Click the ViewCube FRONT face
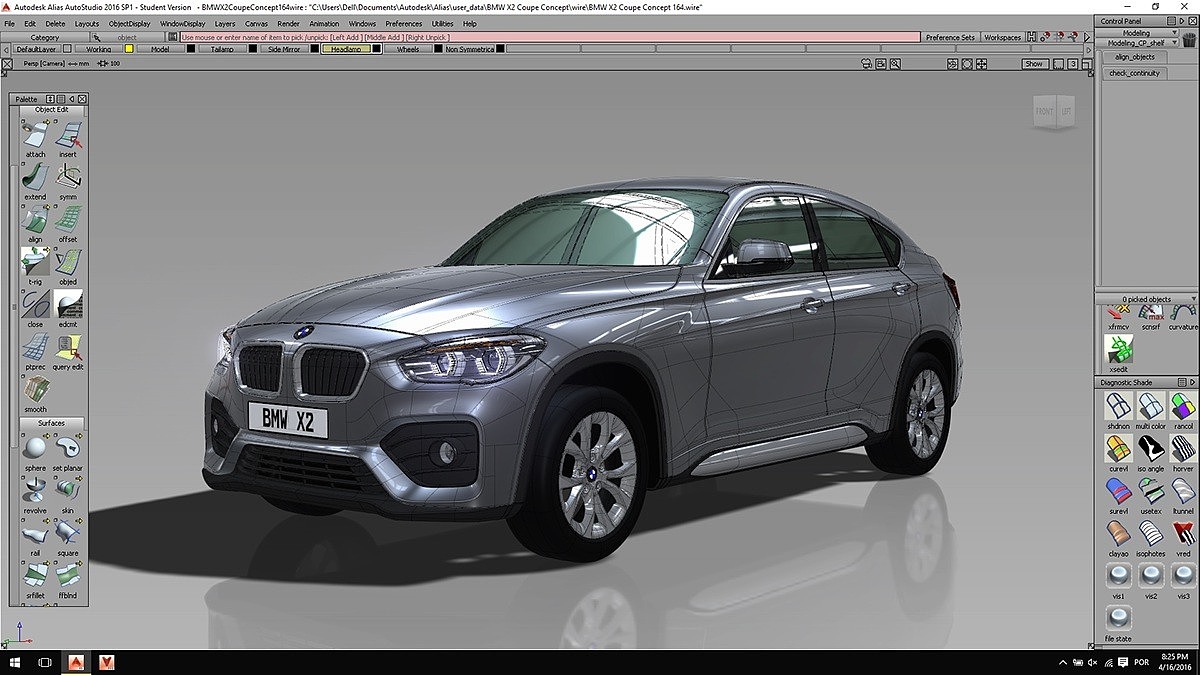The width and height of the screenshot is (1200, 675). coord(1044,111)
